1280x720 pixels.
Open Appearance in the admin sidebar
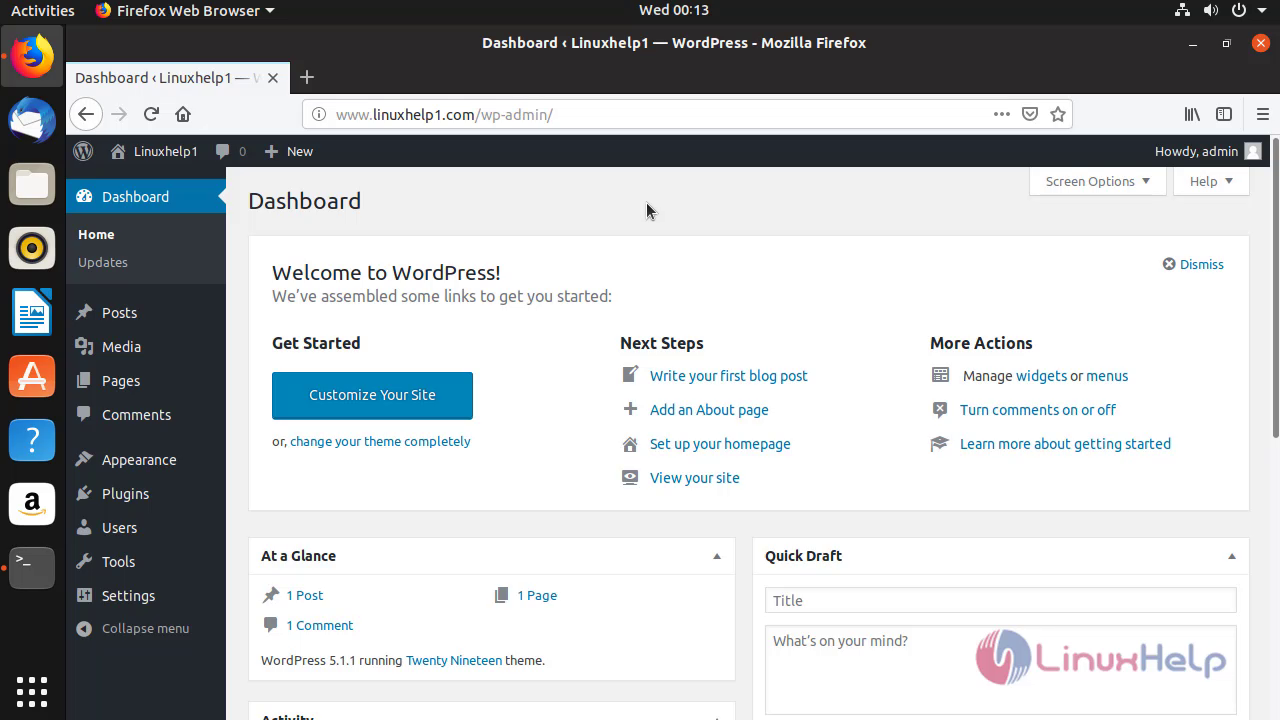coord(146,460)
